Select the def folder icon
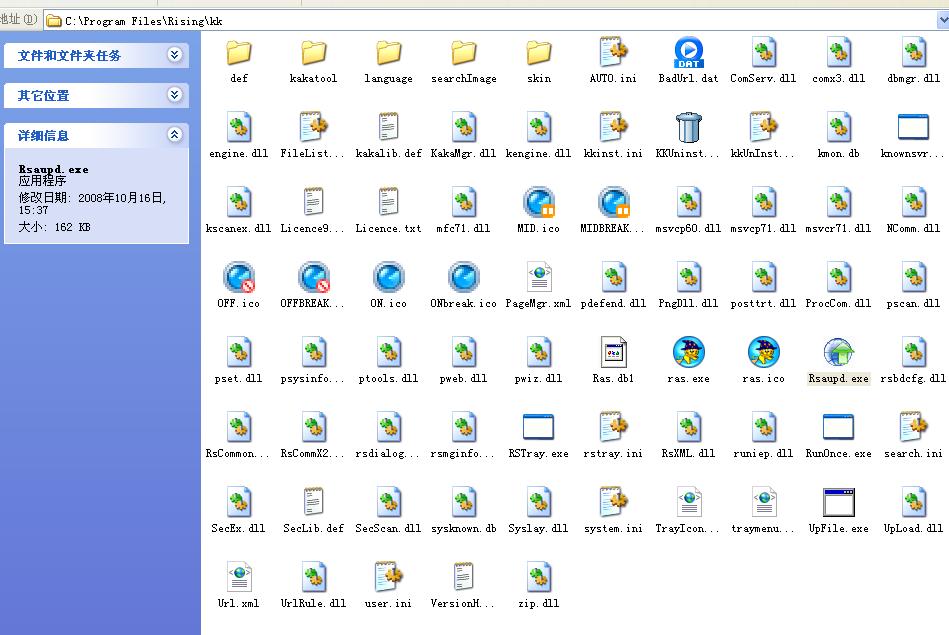The width and height of the screenshot is (949, 635). (238, 53)
